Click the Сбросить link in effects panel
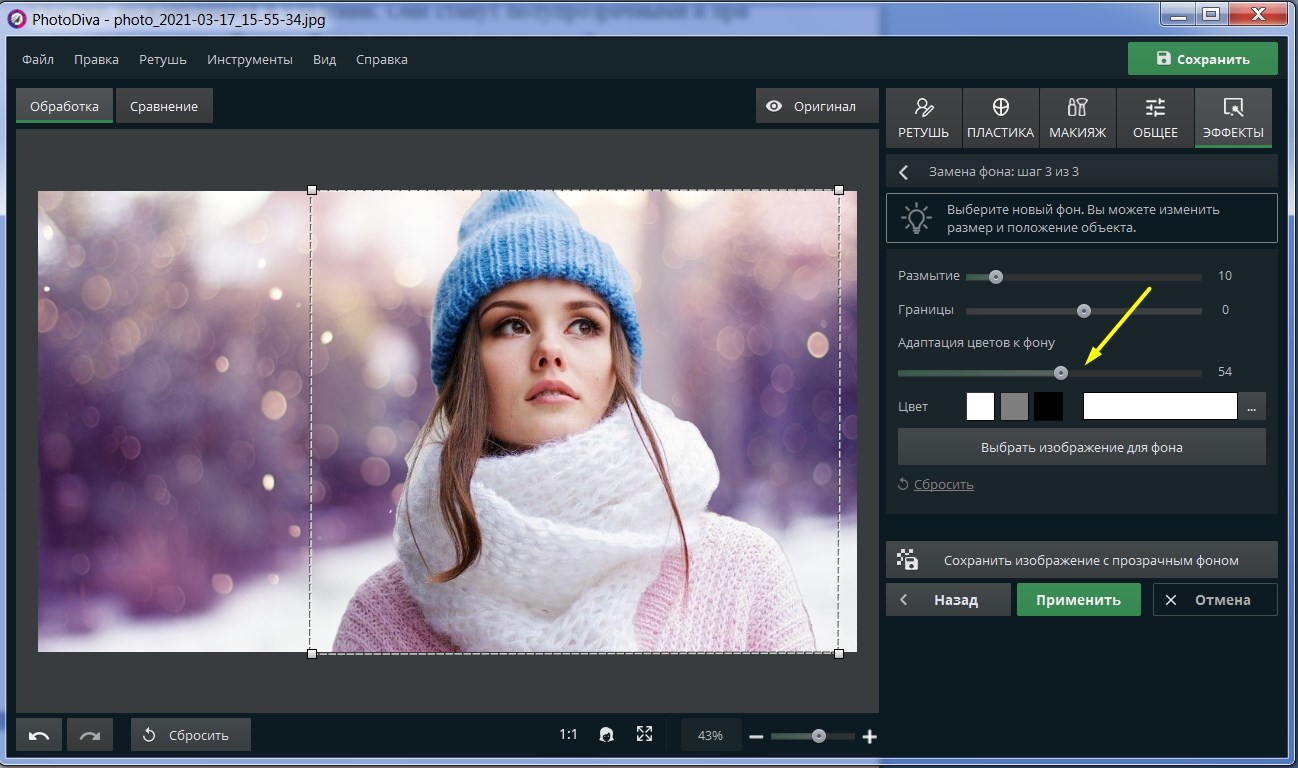Viewport: 1298px width, 768px height. [x=943, y=484]
